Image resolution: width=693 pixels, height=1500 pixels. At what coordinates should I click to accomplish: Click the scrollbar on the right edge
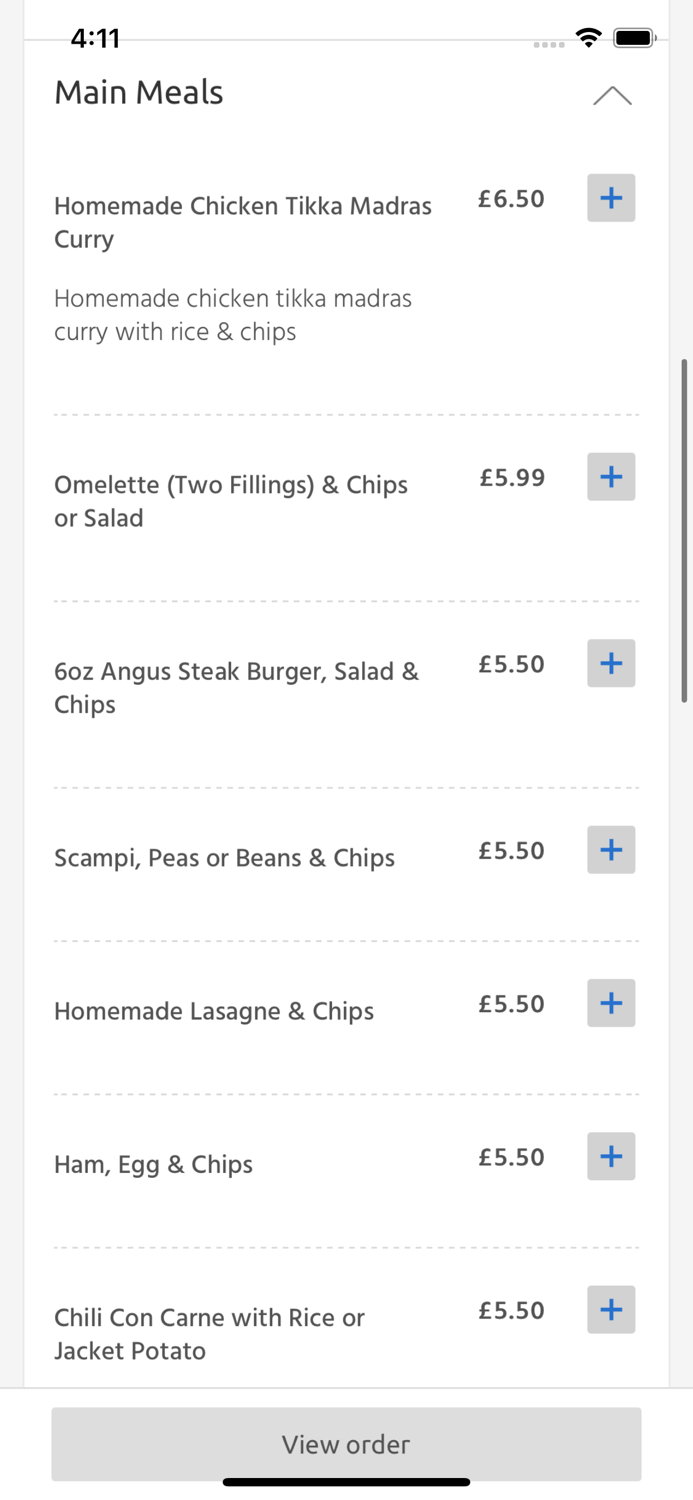click(686, 530)
